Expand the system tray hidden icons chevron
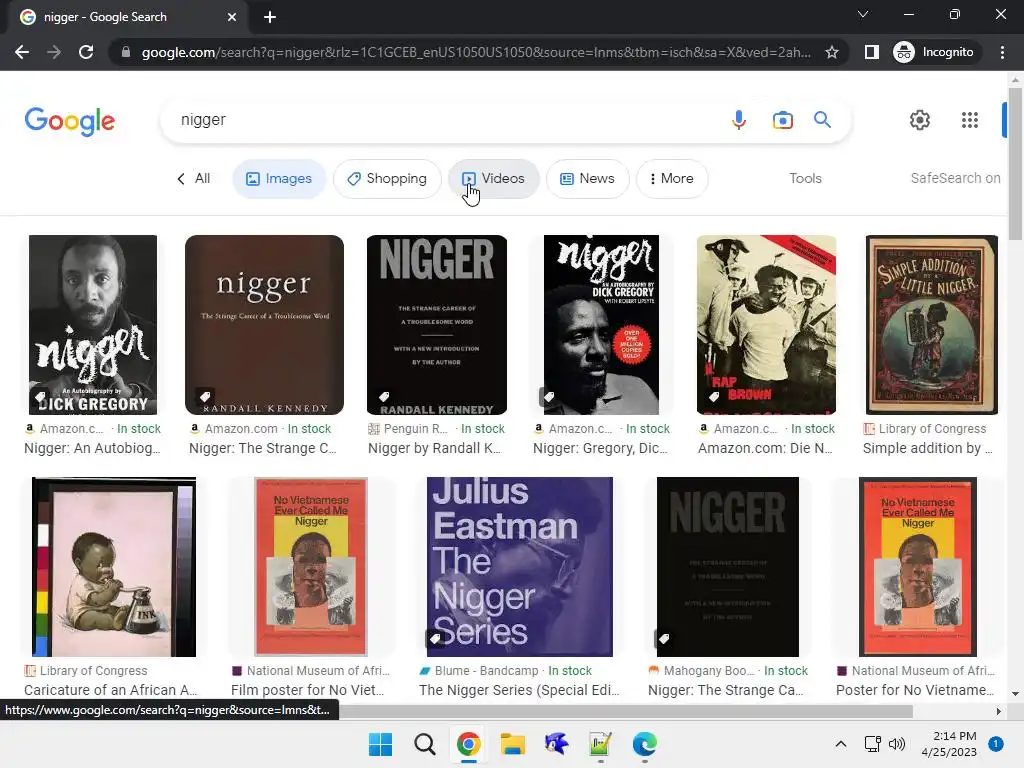1024x768 pixels. (841, 744)
